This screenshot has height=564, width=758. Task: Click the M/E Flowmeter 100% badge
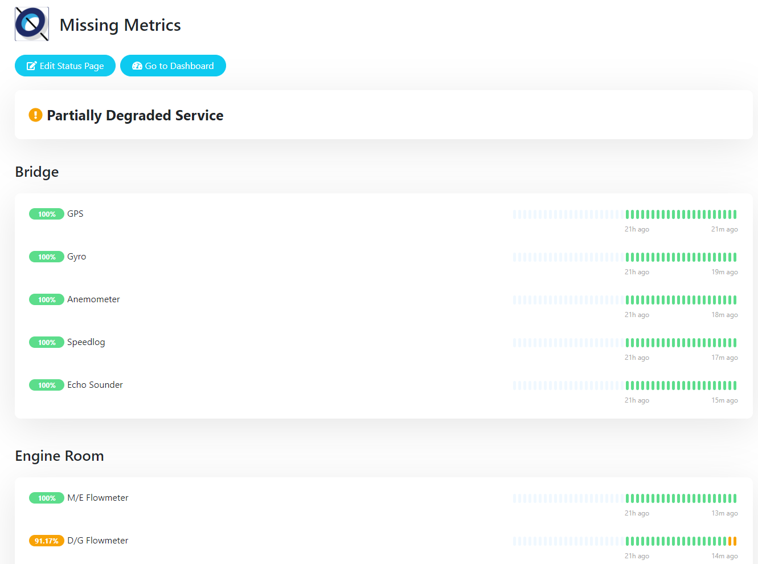(46, 498)
